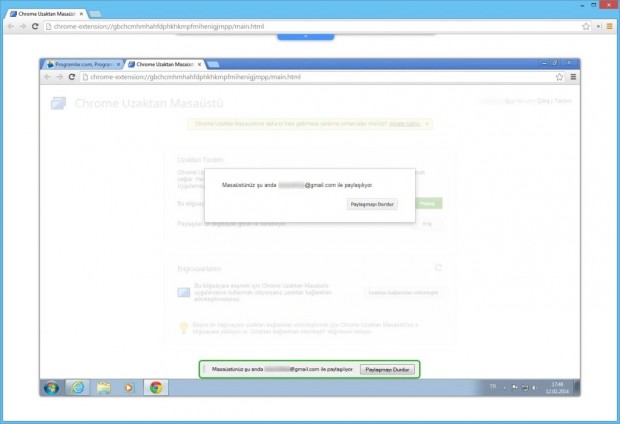Click Chrome icon in remote taskbar

point(156,388)
